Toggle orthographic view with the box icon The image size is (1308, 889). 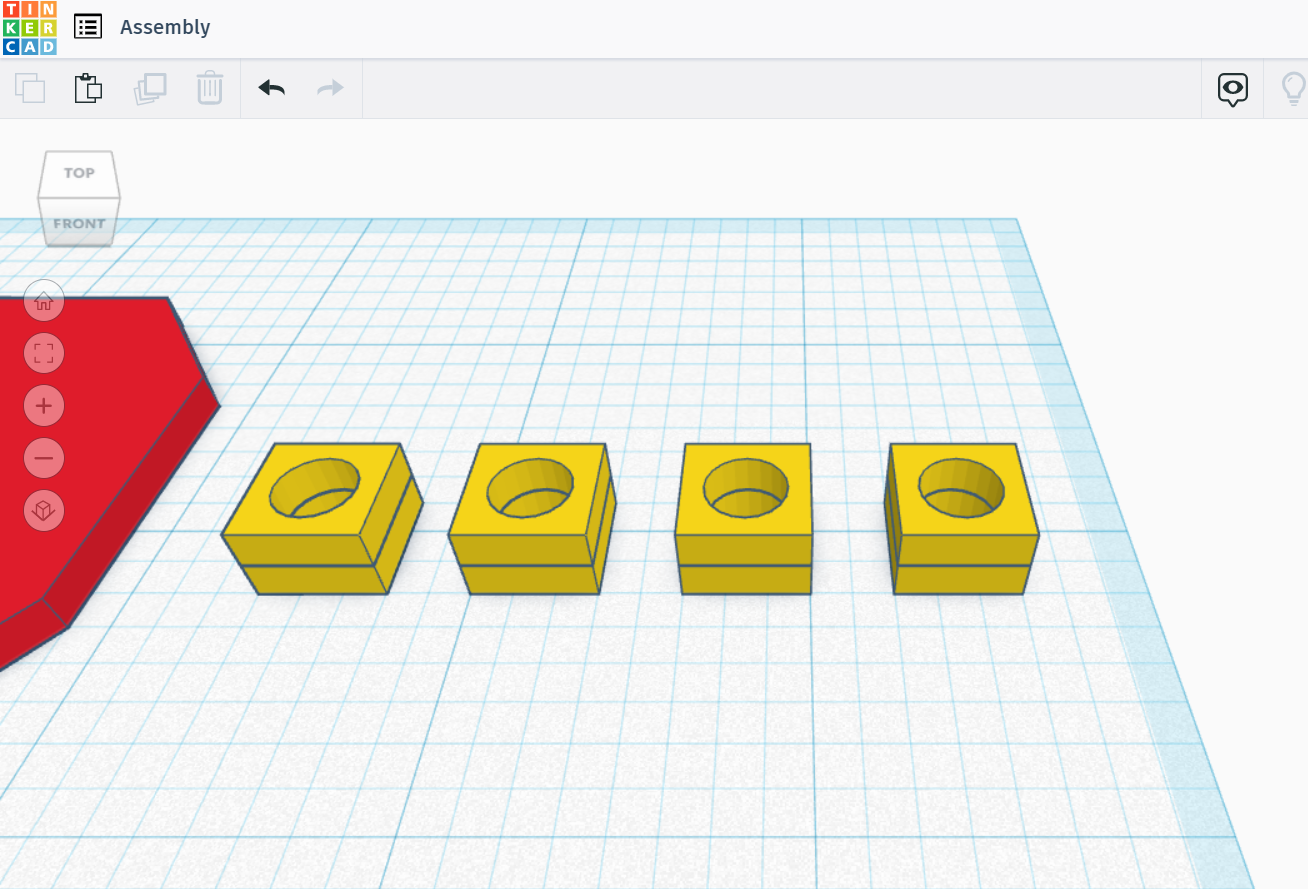click(44, 510)
